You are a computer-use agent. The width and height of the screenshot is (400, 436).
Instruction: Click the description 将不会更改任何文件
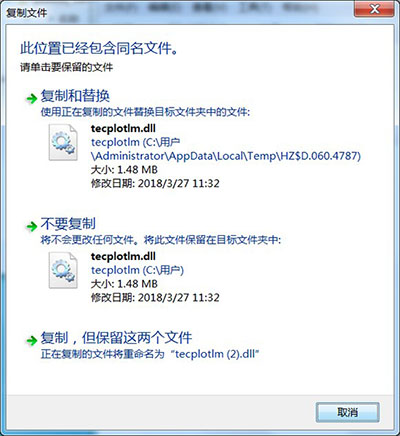pos(88,240)
